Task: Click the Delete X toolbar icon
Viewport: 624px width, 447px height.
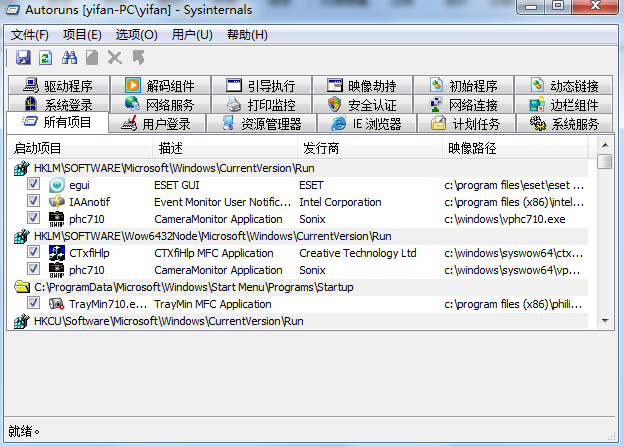Action: 115,58
